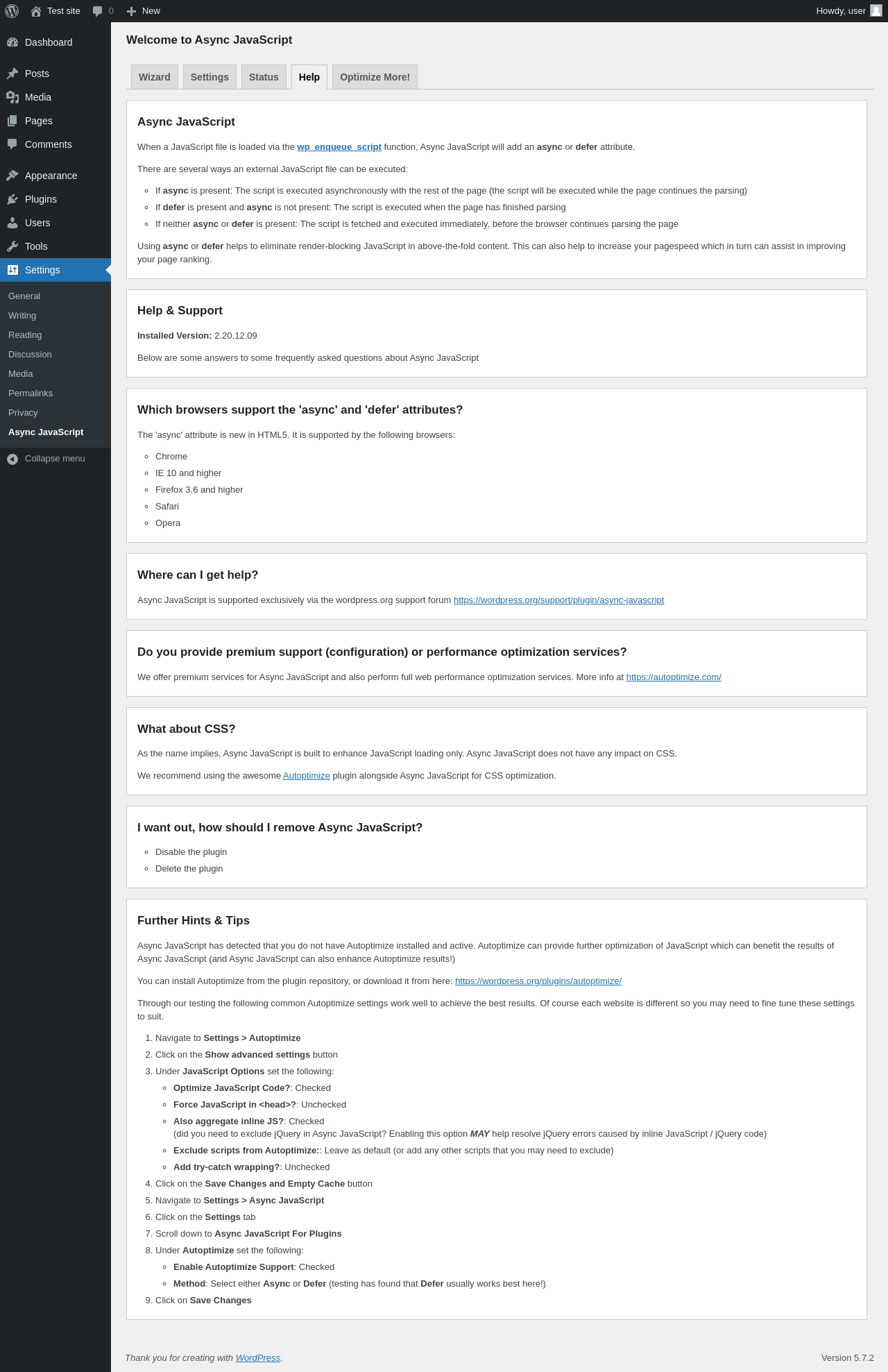Open Permalinks settings submenu item

(x=31, y=393)
